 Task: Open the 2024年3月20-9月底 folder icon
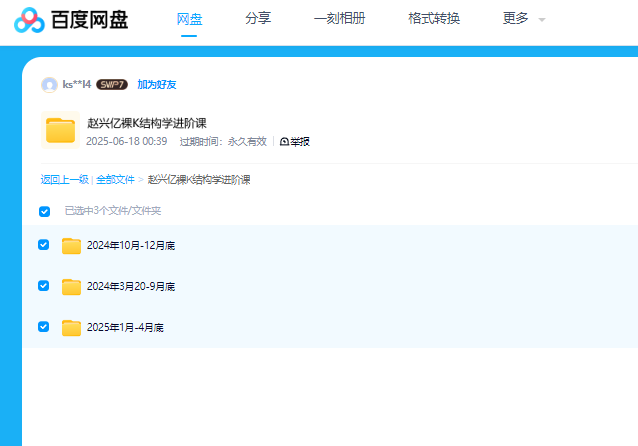[x=72, y=287]
